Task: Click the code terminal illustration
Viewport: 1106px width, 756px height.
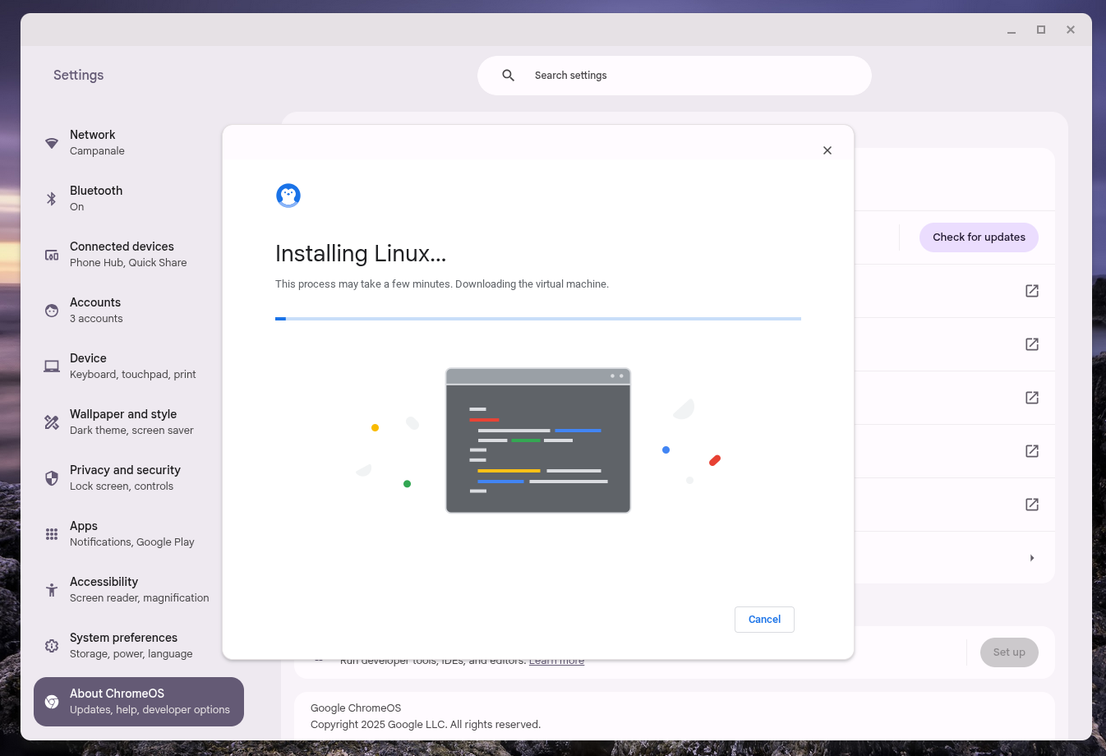Action: 537,440
